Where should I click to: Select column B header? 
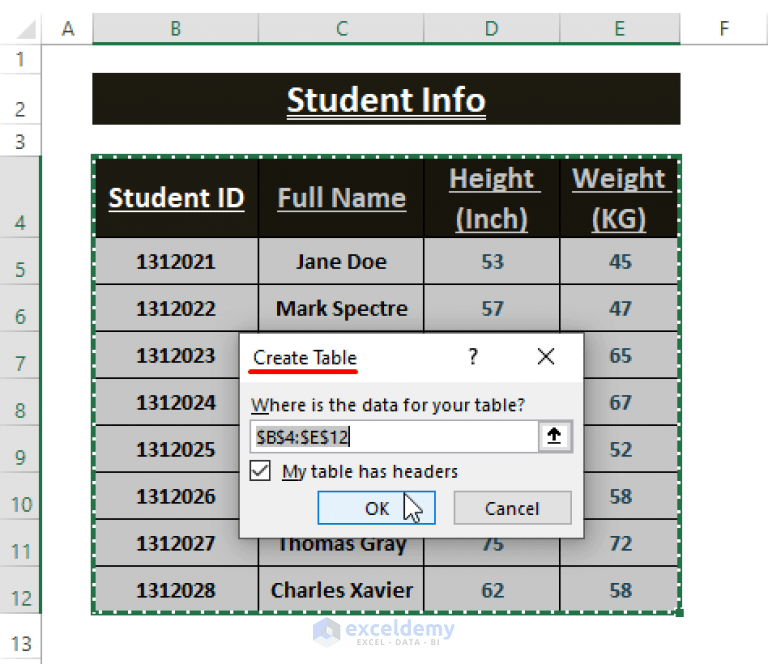[175, 28]
